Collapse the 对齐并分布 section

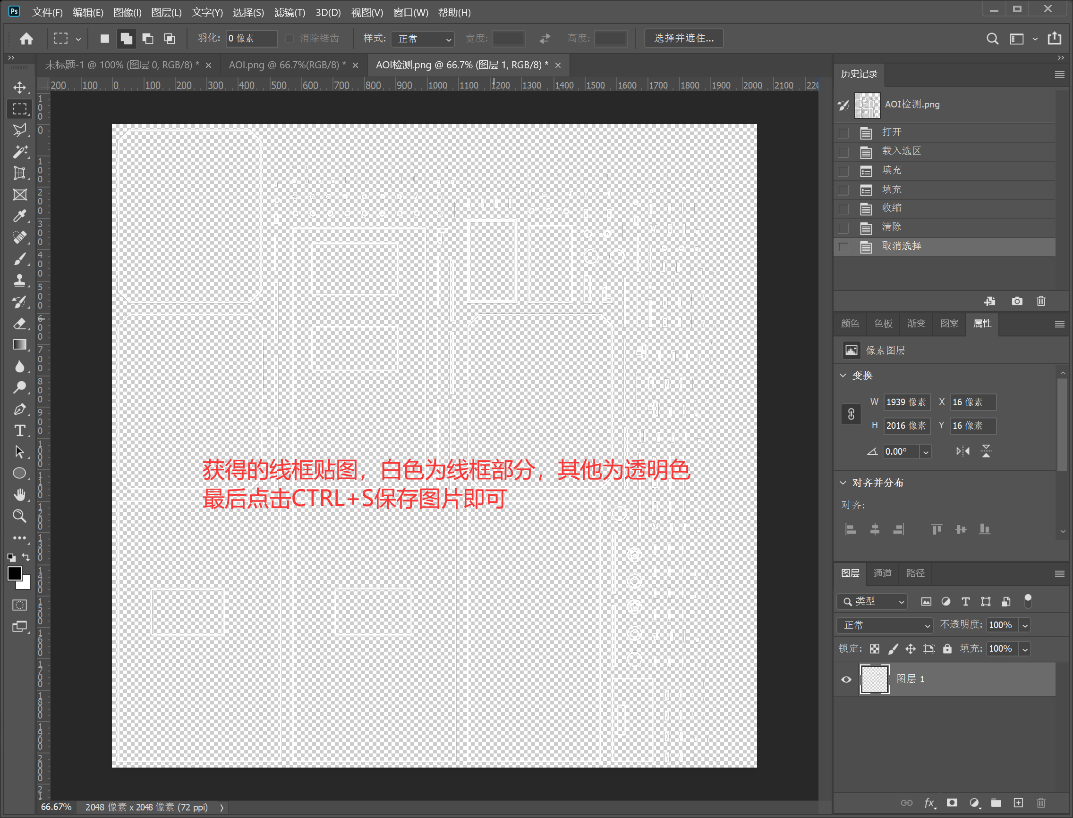tap(843, 483)
